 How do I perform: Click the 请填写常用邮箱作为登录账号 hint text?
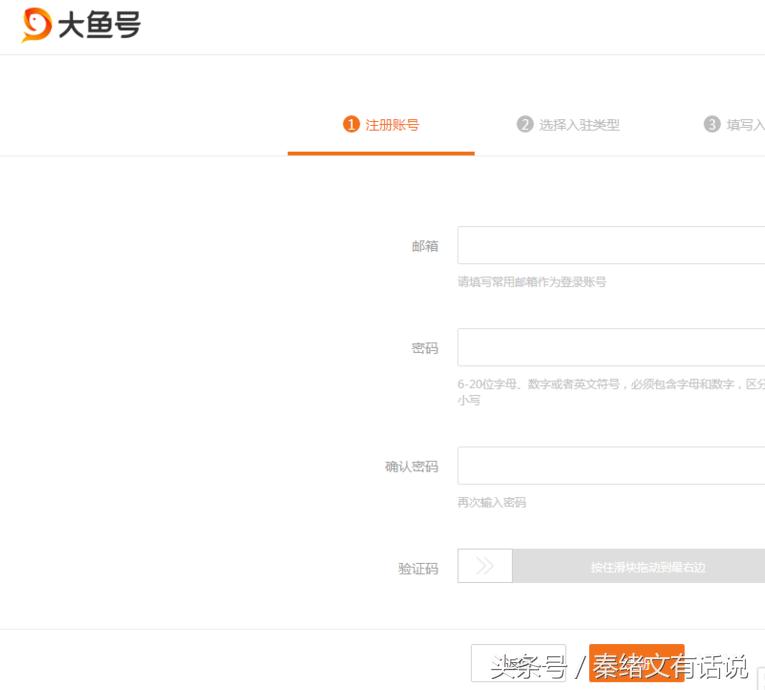pyautogui.click(x=532, y=282)
